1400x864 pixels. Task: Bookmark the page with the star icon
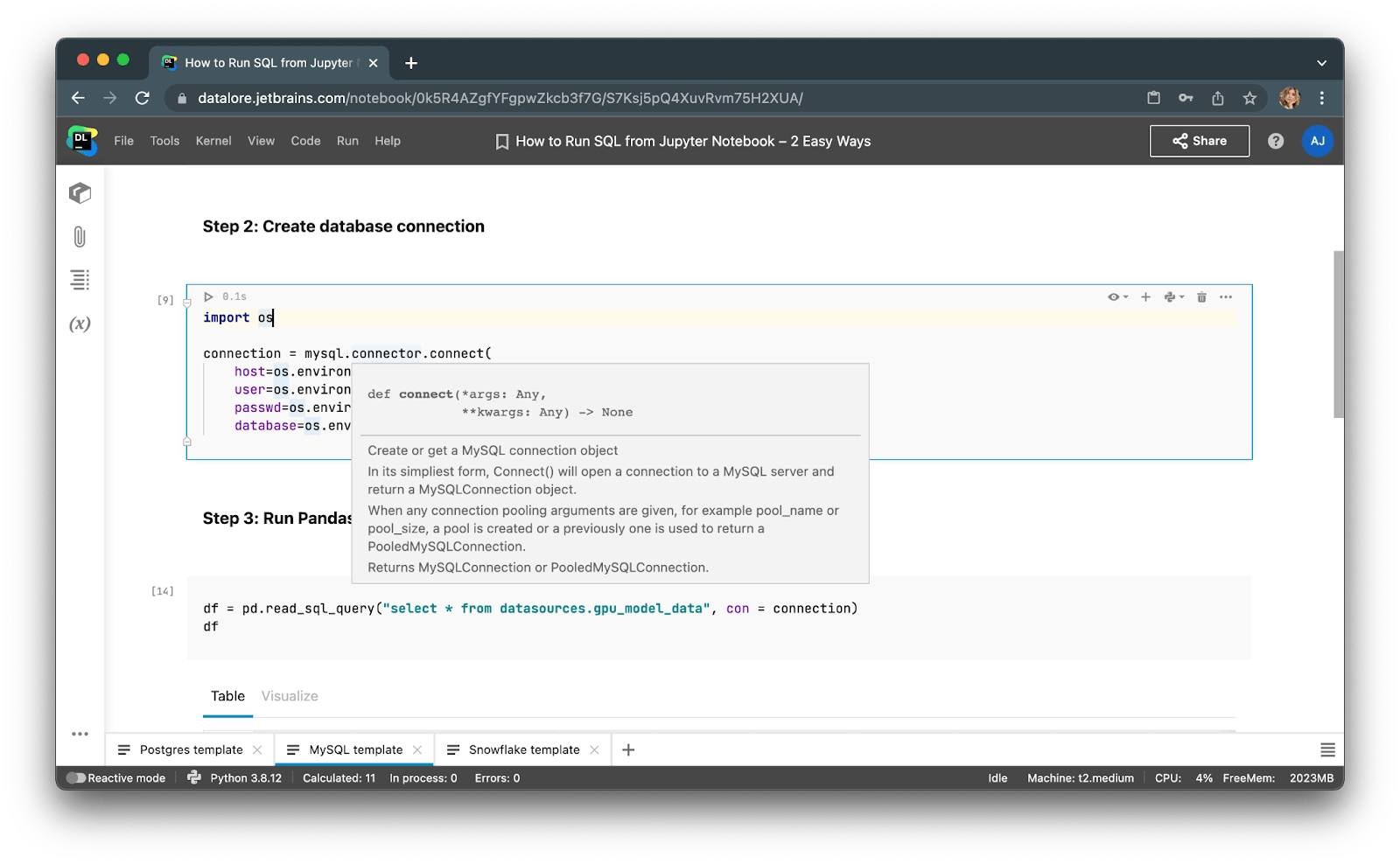point(1249,98)
